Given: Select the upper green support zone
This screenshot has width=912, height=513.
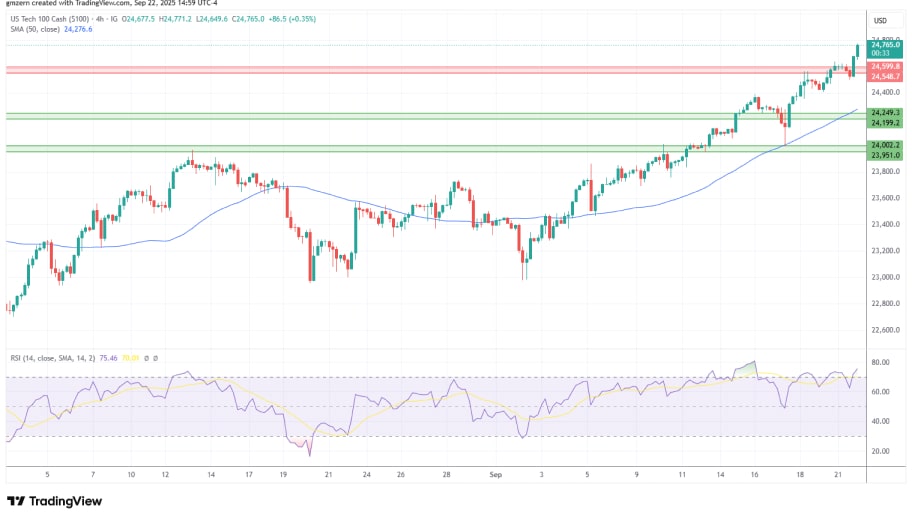Looking at the screenshot, I should click(x=400, y=116).
